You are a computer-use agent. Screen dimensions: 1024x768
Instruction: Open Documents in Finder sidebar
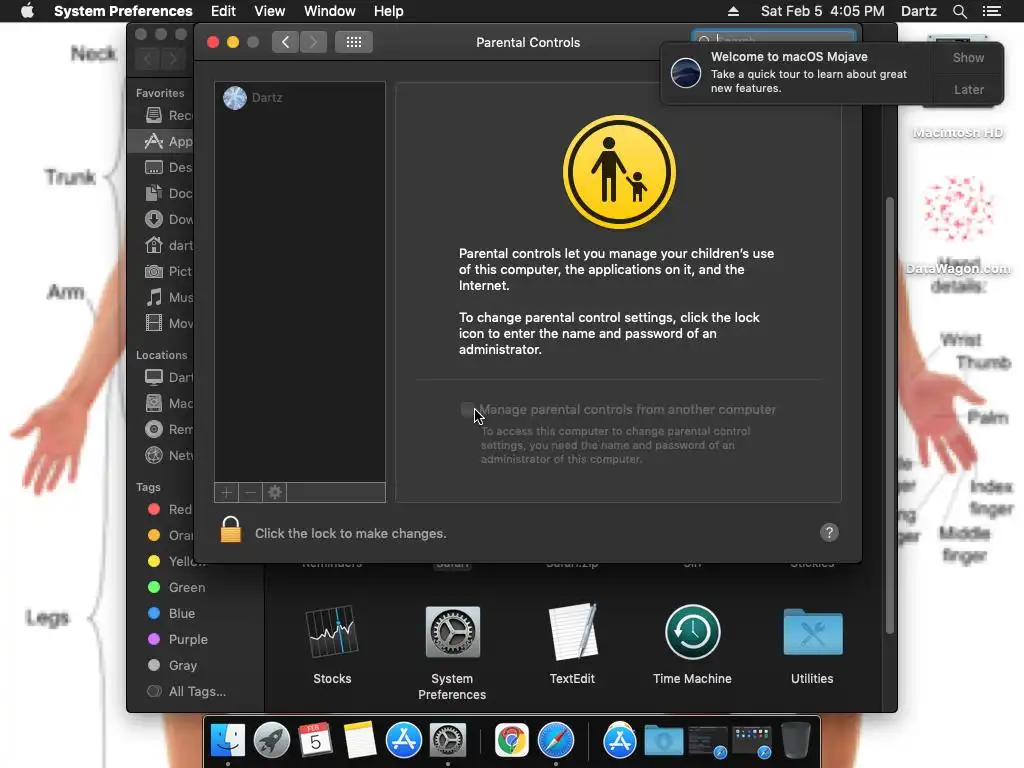(x=168, y=193)
